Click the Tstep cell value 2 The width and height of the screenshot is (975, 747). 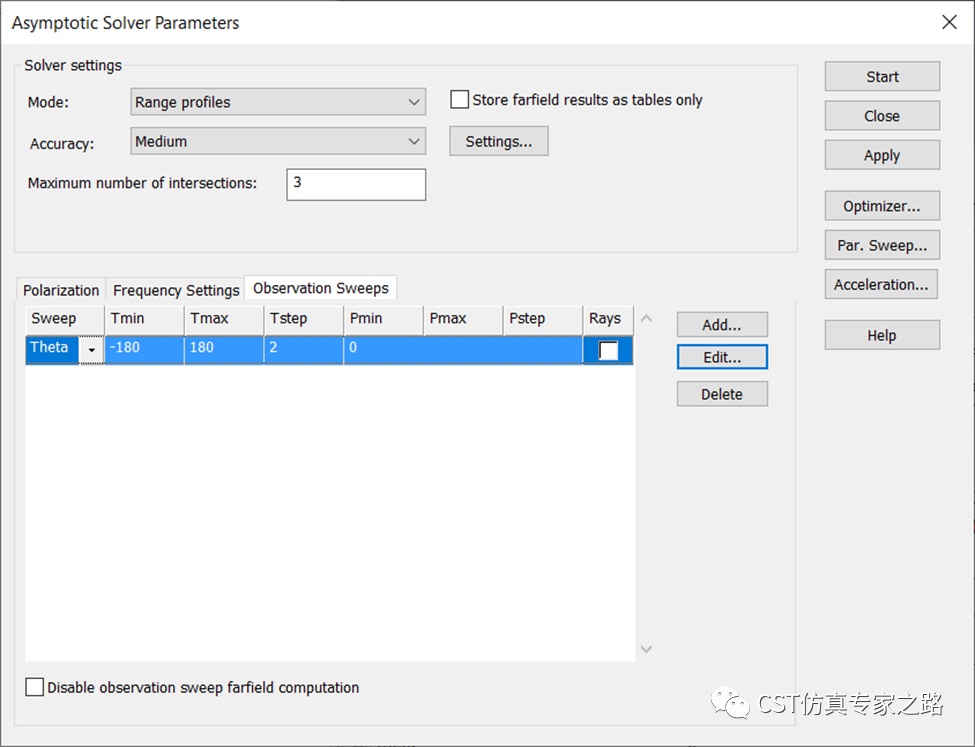pos(303,350)
